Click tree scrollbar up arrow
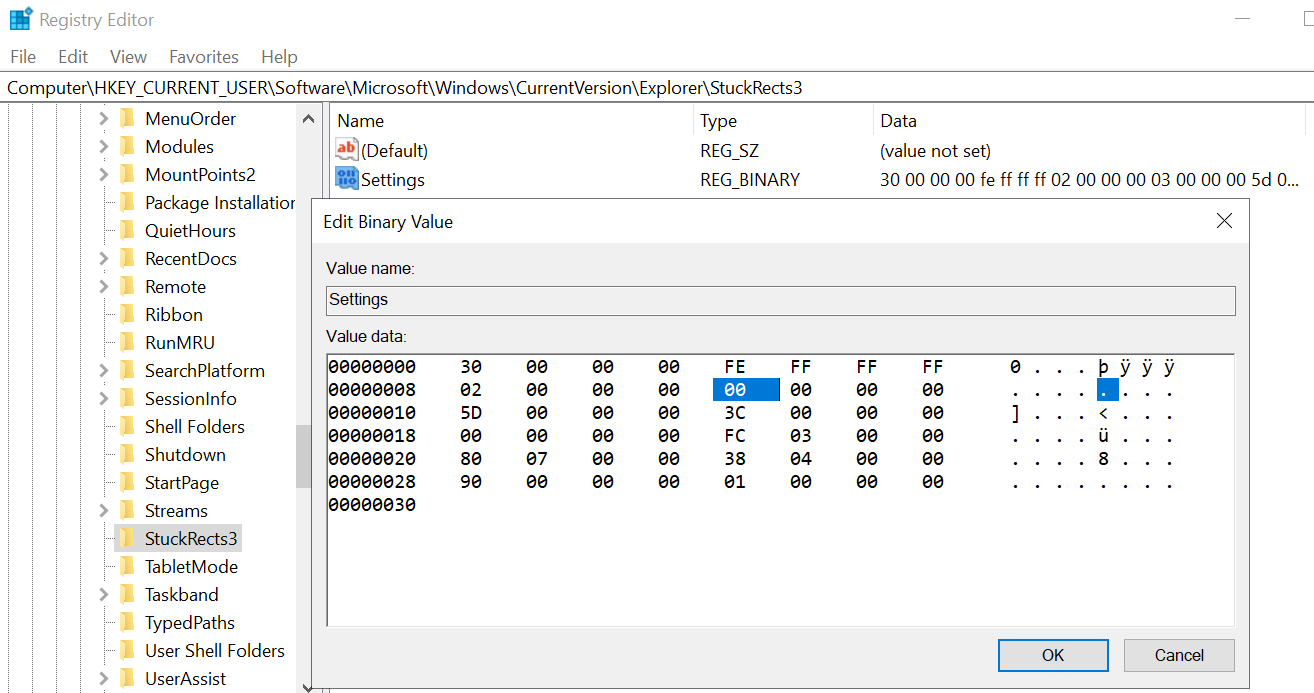Screen dimensions: 1314x693 307,118
